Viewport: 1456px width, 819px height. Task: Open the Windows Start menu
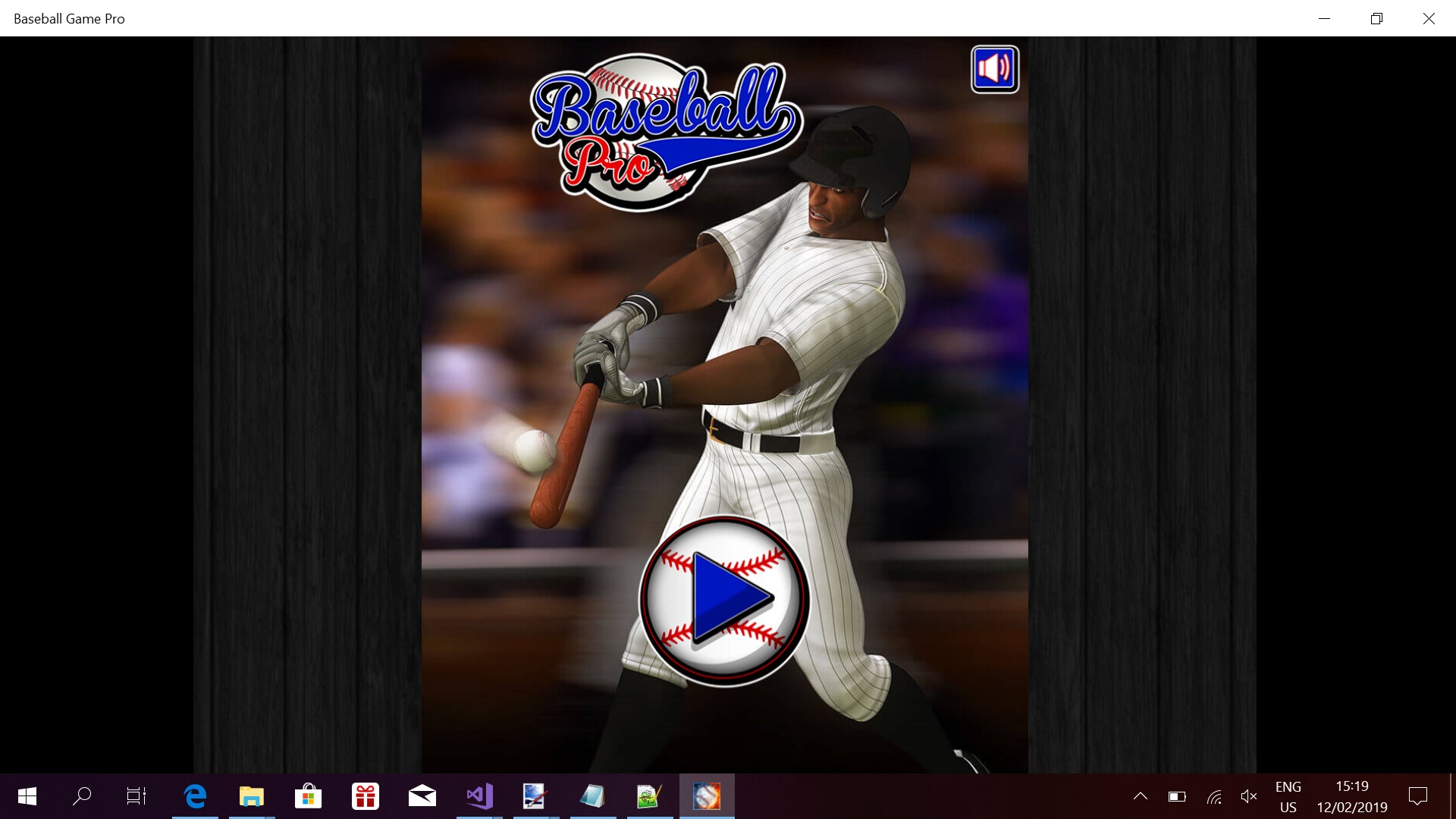(27, 796)
